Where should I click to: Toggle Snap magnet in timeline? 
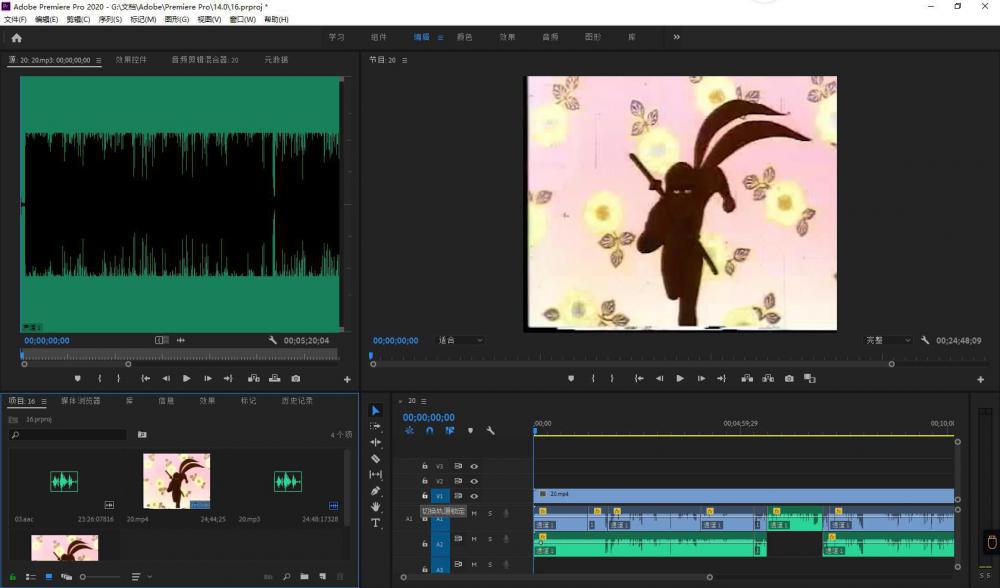point(429,430)
